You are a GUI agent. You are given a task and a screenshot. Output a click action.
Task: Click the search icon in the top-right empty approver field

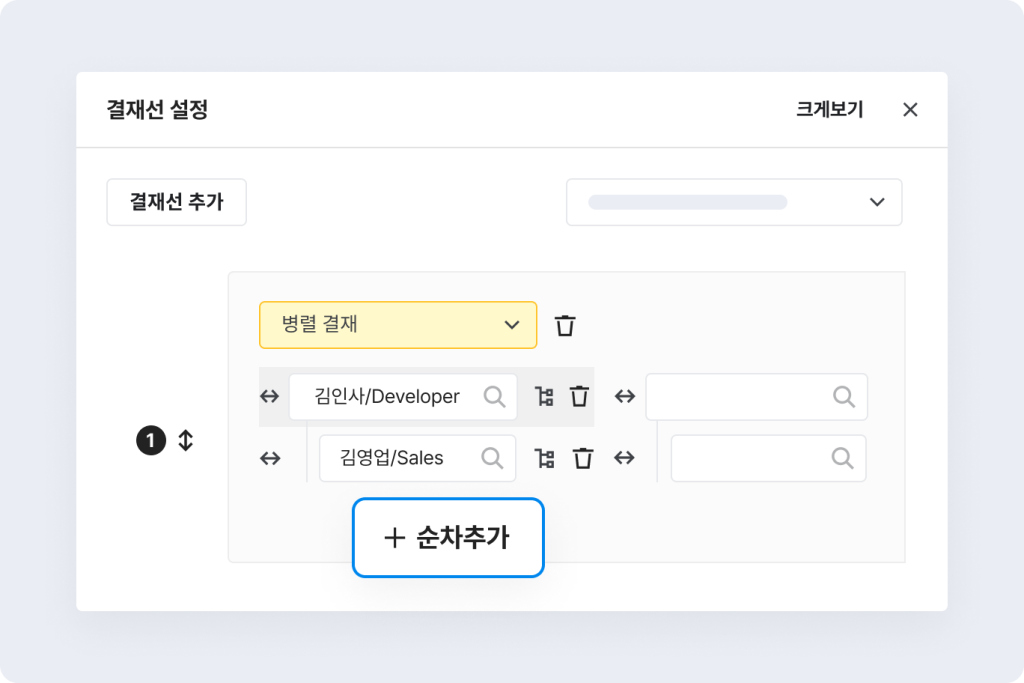[x=844, y=397]
